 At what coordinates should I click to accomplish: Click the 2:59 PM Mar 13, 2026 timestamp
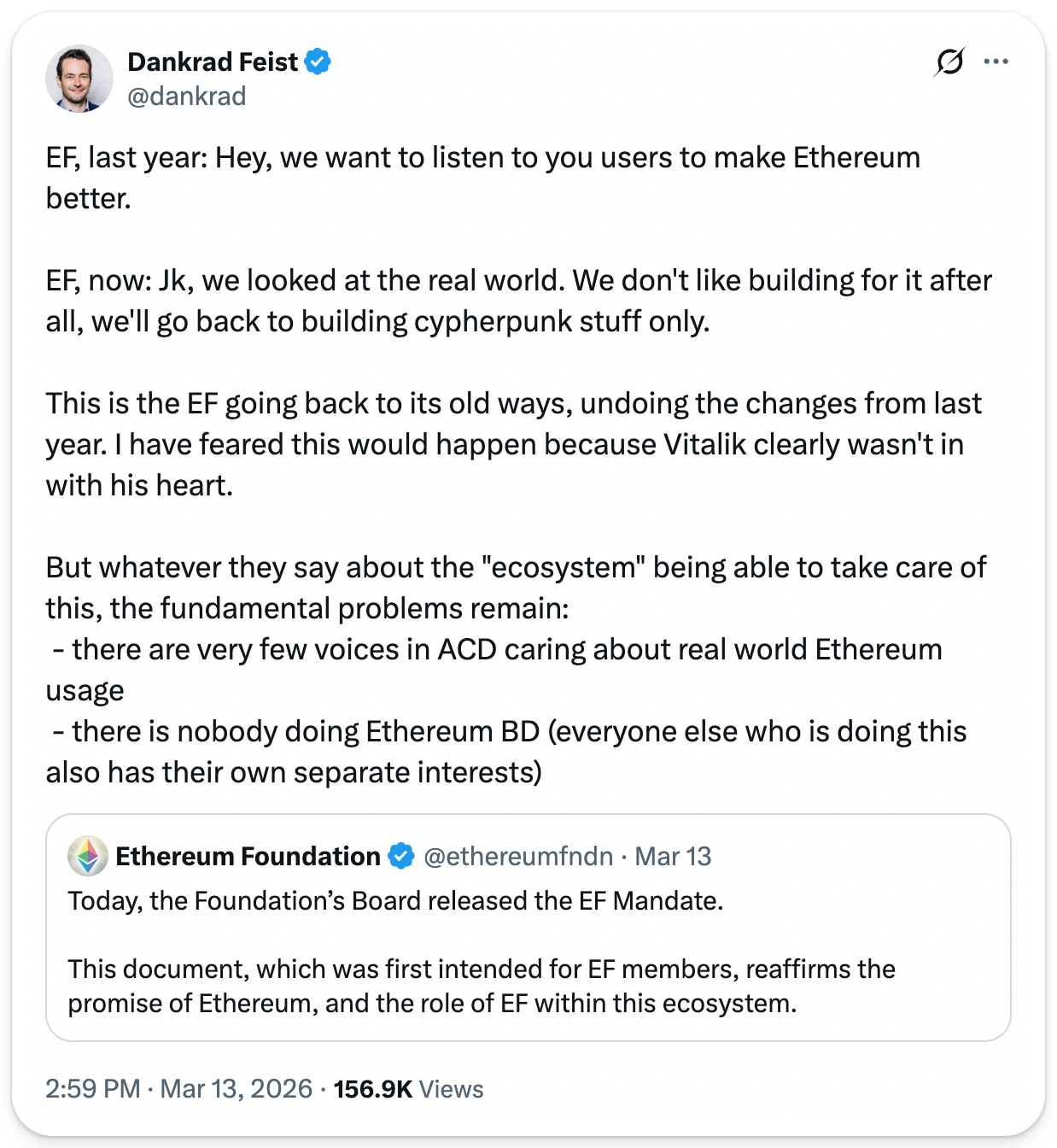coord(179,1088)
